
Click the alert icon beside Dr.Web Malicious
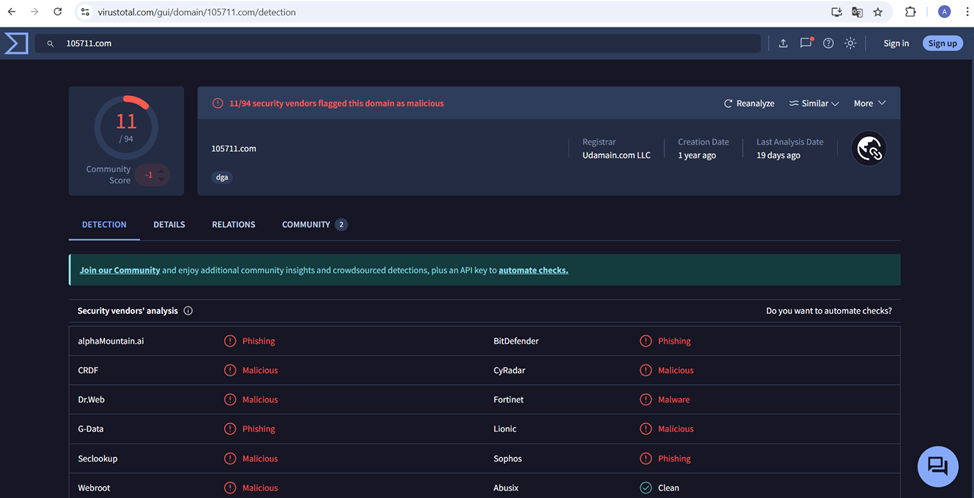(230, 399)
